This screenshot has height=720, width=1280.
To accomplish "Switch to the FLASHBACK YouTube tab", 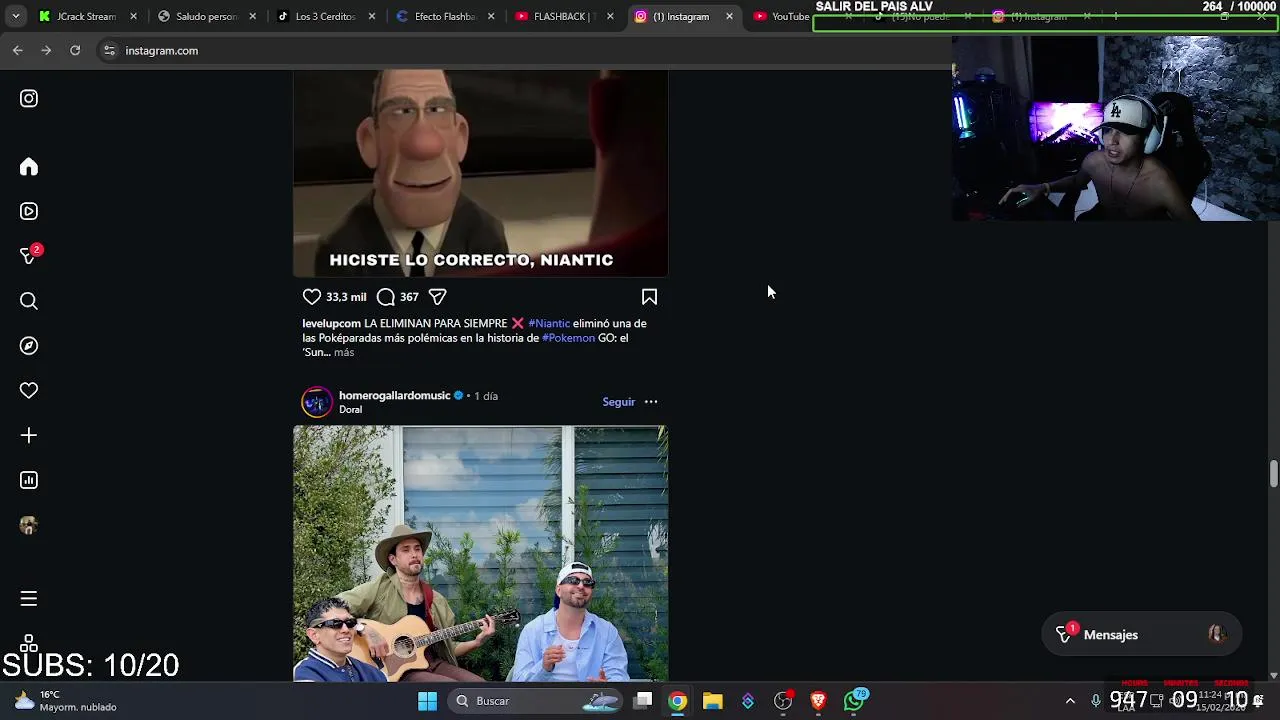I will pyautogui.click(x=564, y=16).
